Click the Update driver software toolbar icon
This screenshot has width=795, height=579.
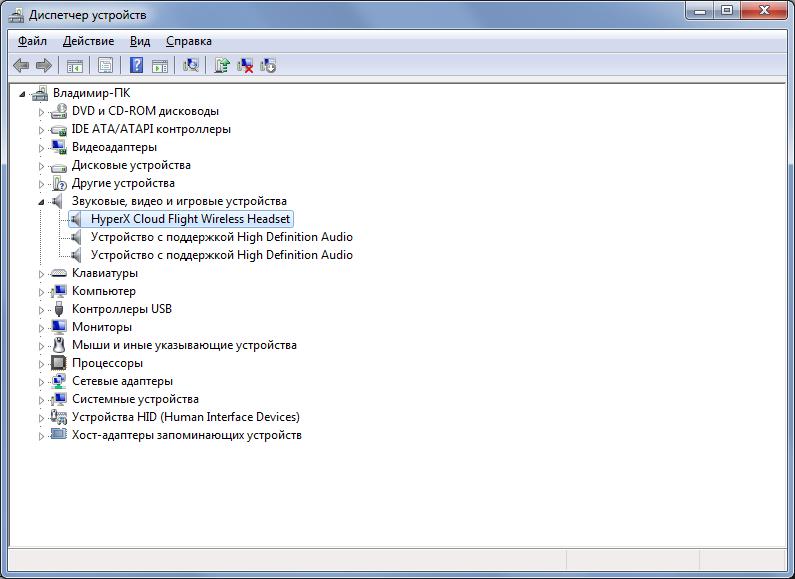pos(222,65)
